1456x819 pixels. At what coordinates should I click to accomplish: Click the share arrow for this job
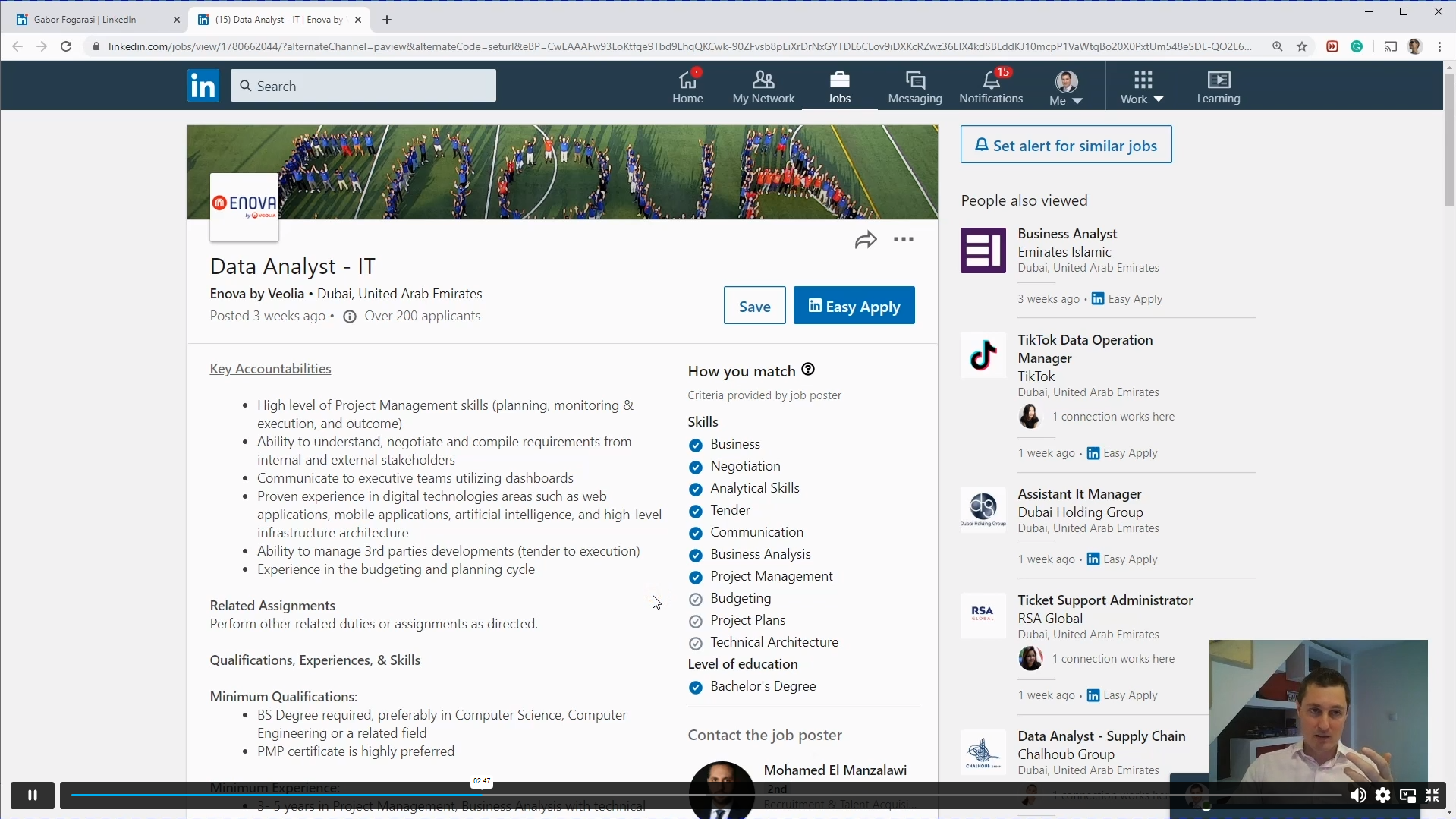[866, 240]
